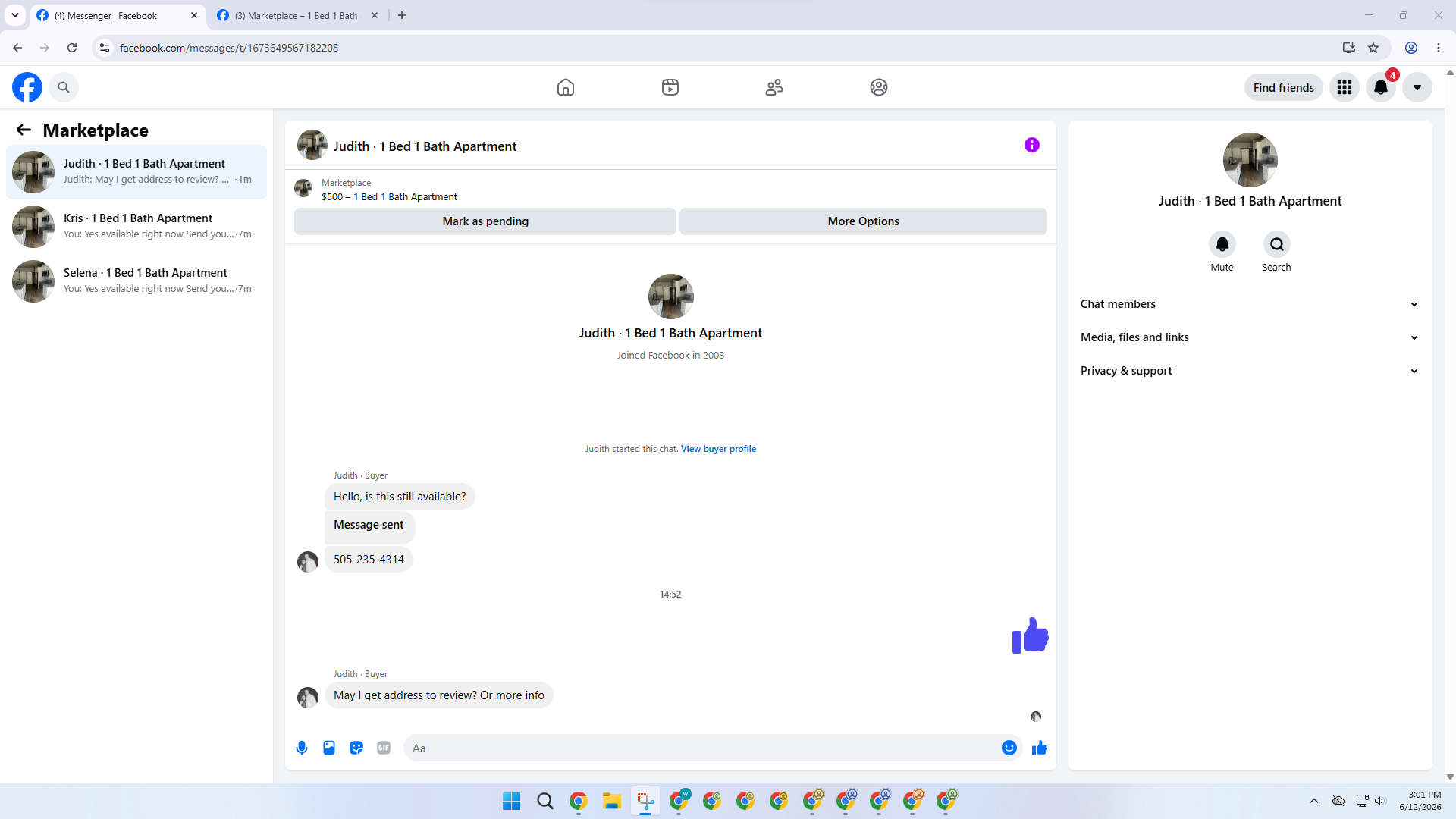Expand the Chat members section
The height and width of the screenshot is (819, 1456).
click(x=1250, y=304)
